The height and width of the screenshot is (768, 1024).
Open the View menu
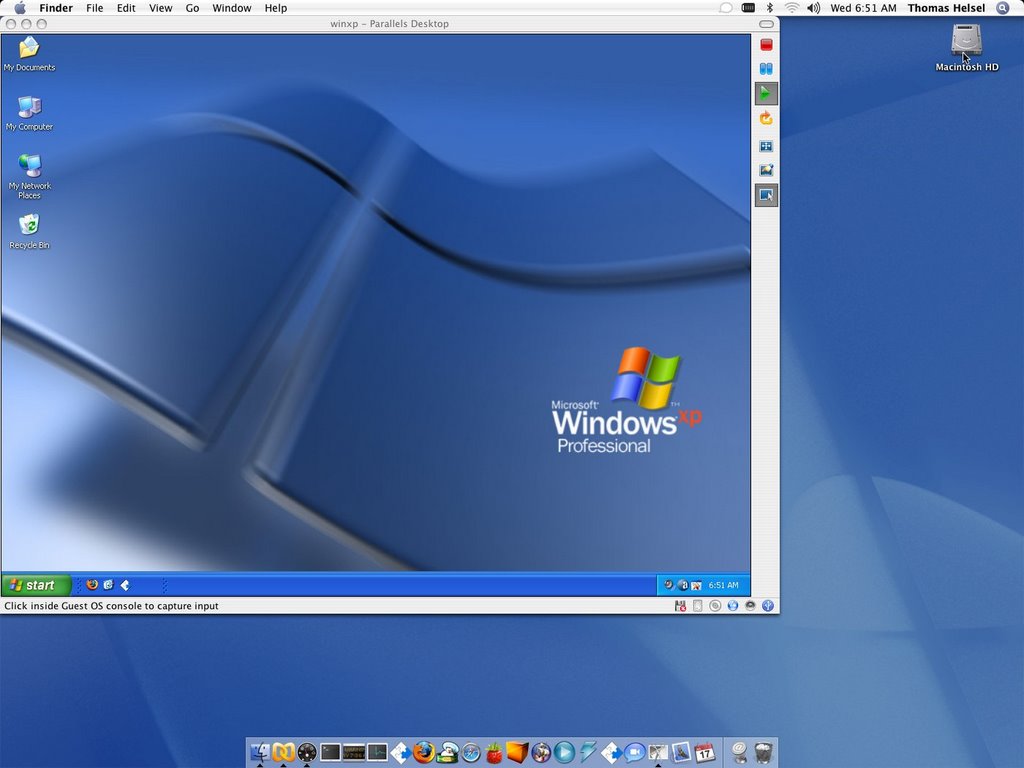(161, 8)
